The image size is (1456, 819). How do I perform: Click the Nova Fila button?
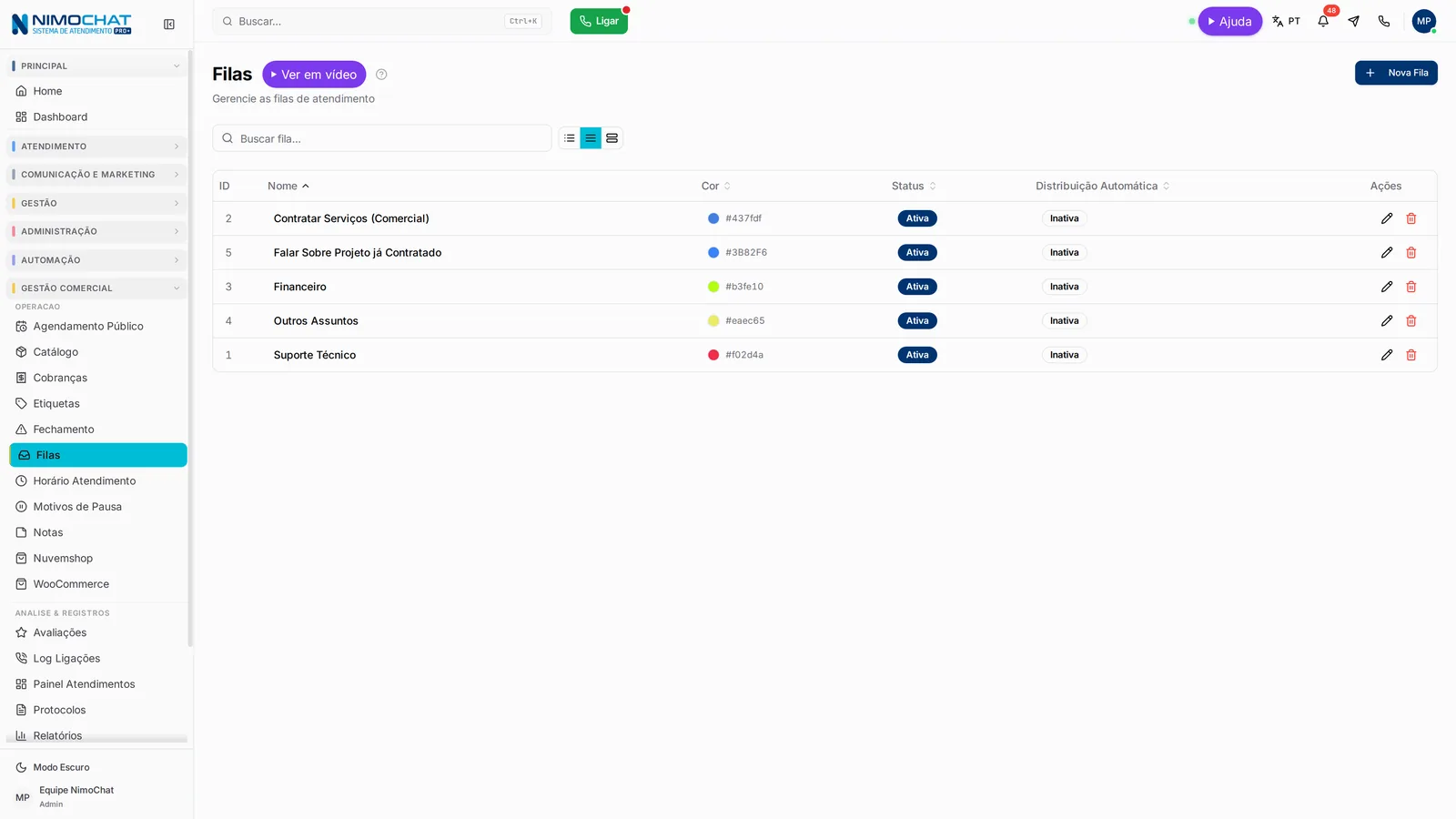tap(1396, 73)
